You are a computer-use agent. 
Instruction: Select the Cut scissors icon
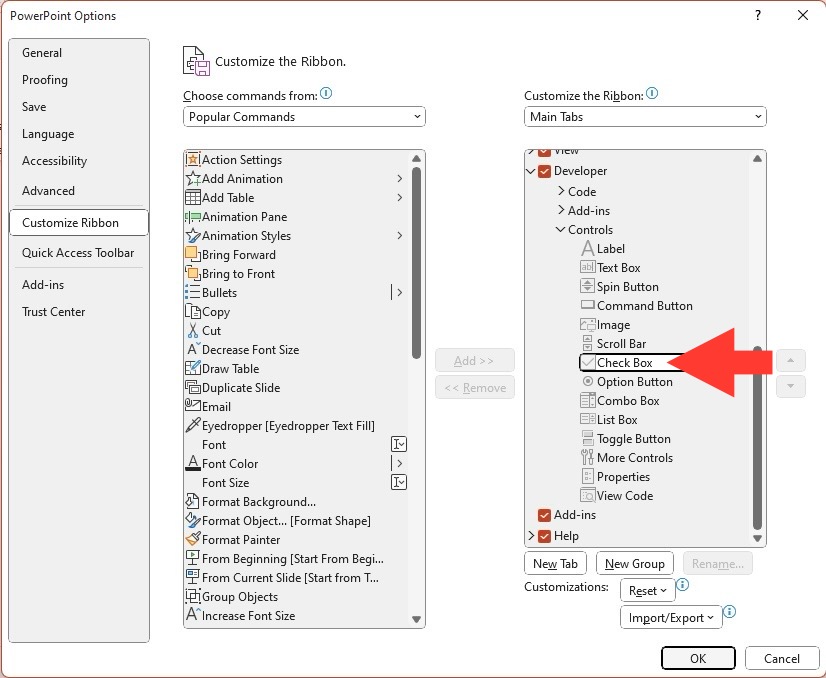tap(193, 330)
